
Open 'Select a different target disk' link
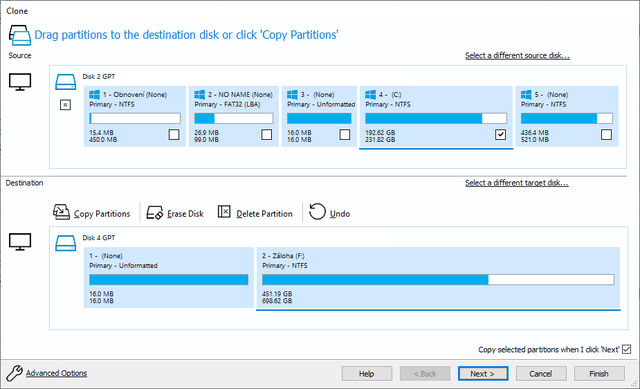click(x=516, y=183)
